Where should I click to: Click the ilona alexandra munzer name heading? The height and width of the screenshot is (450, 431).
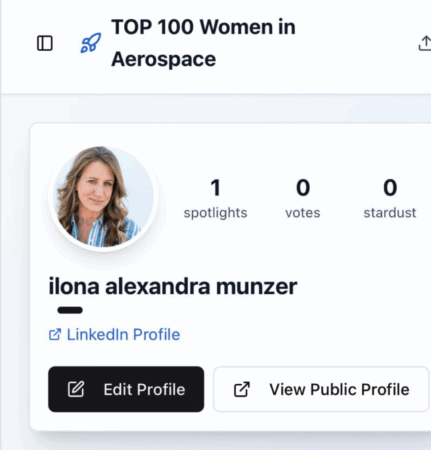[x=173, y=286]
